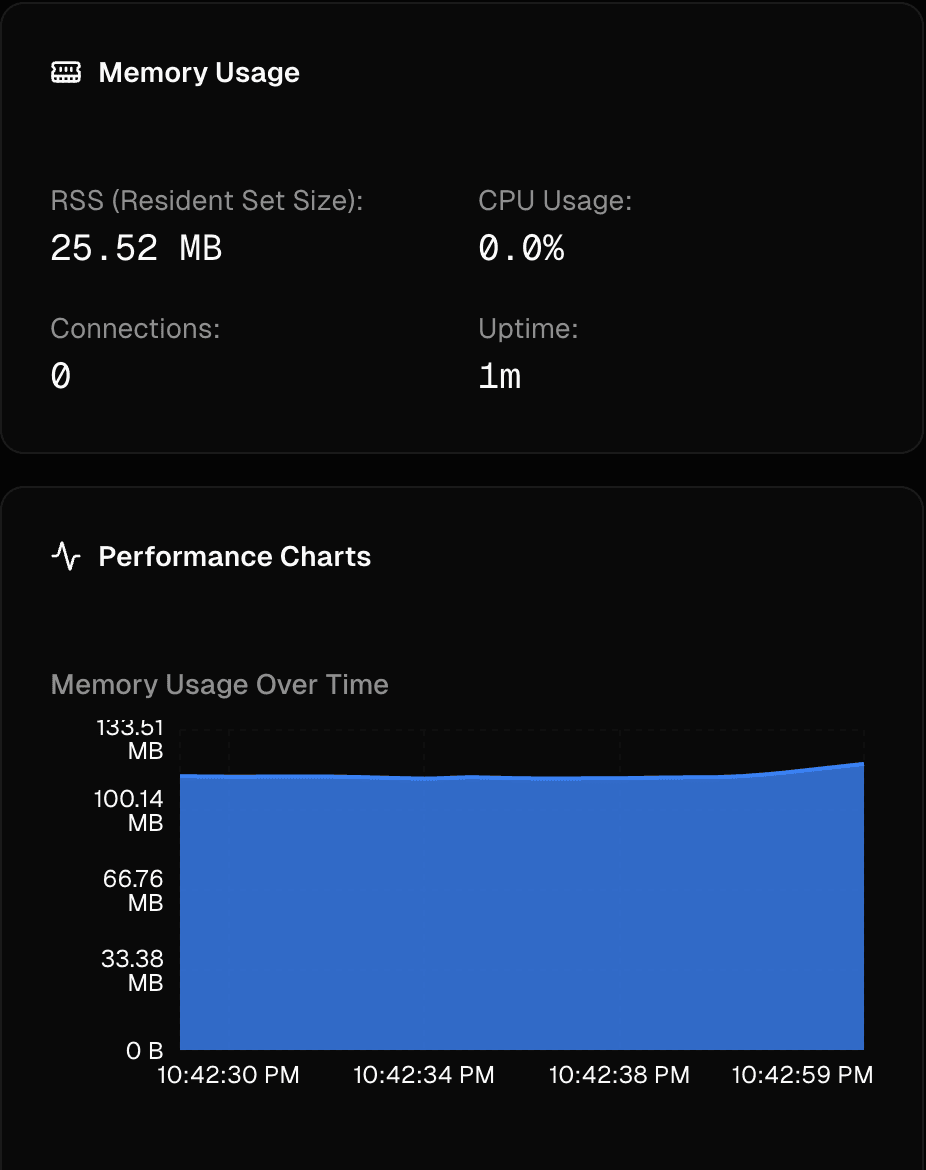Select the RSS (Resident Set Size) label
Viewport: 926px width, 1170px height.
[x=207, y=201]
